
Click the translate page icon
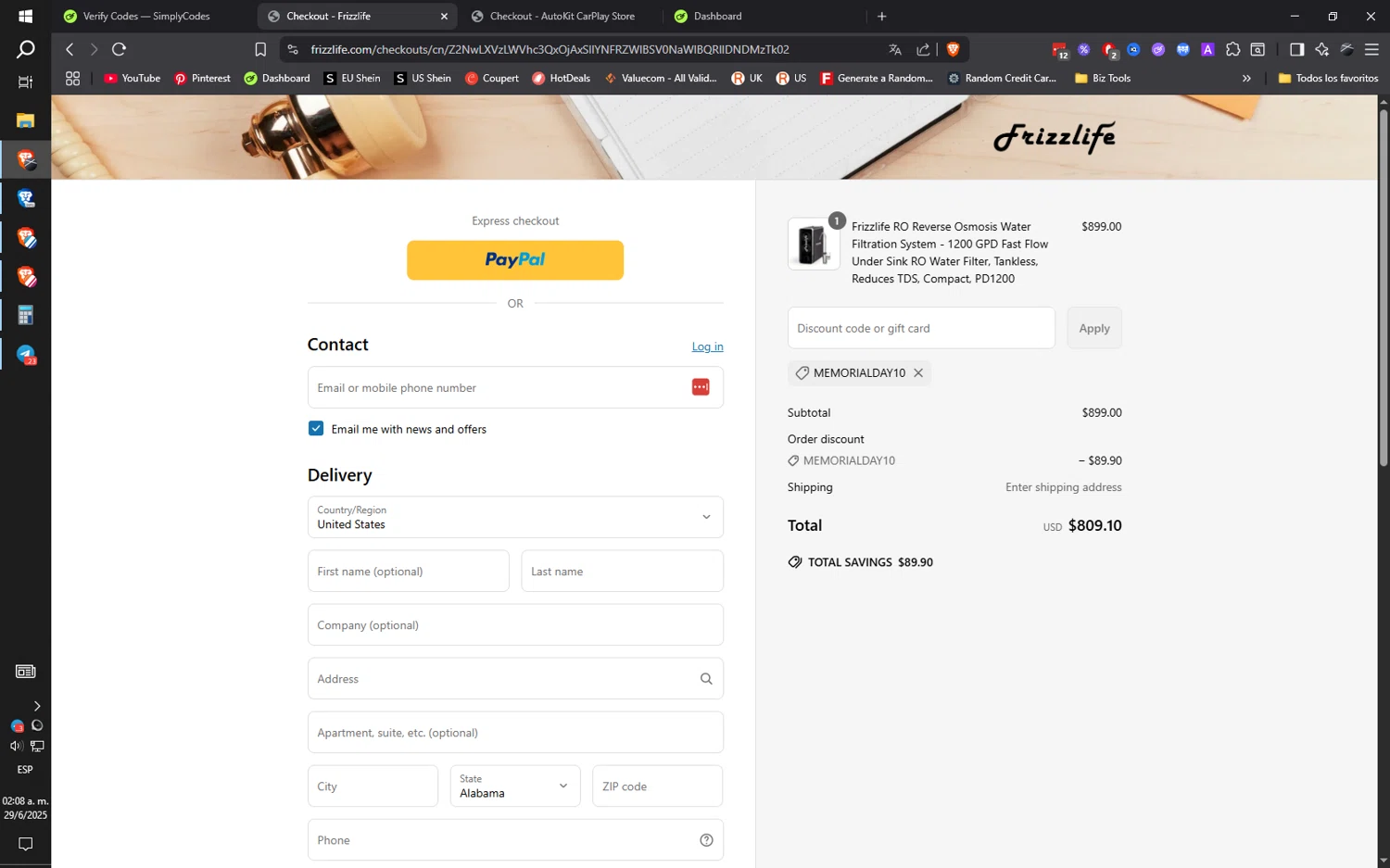[x=895, y=49]
